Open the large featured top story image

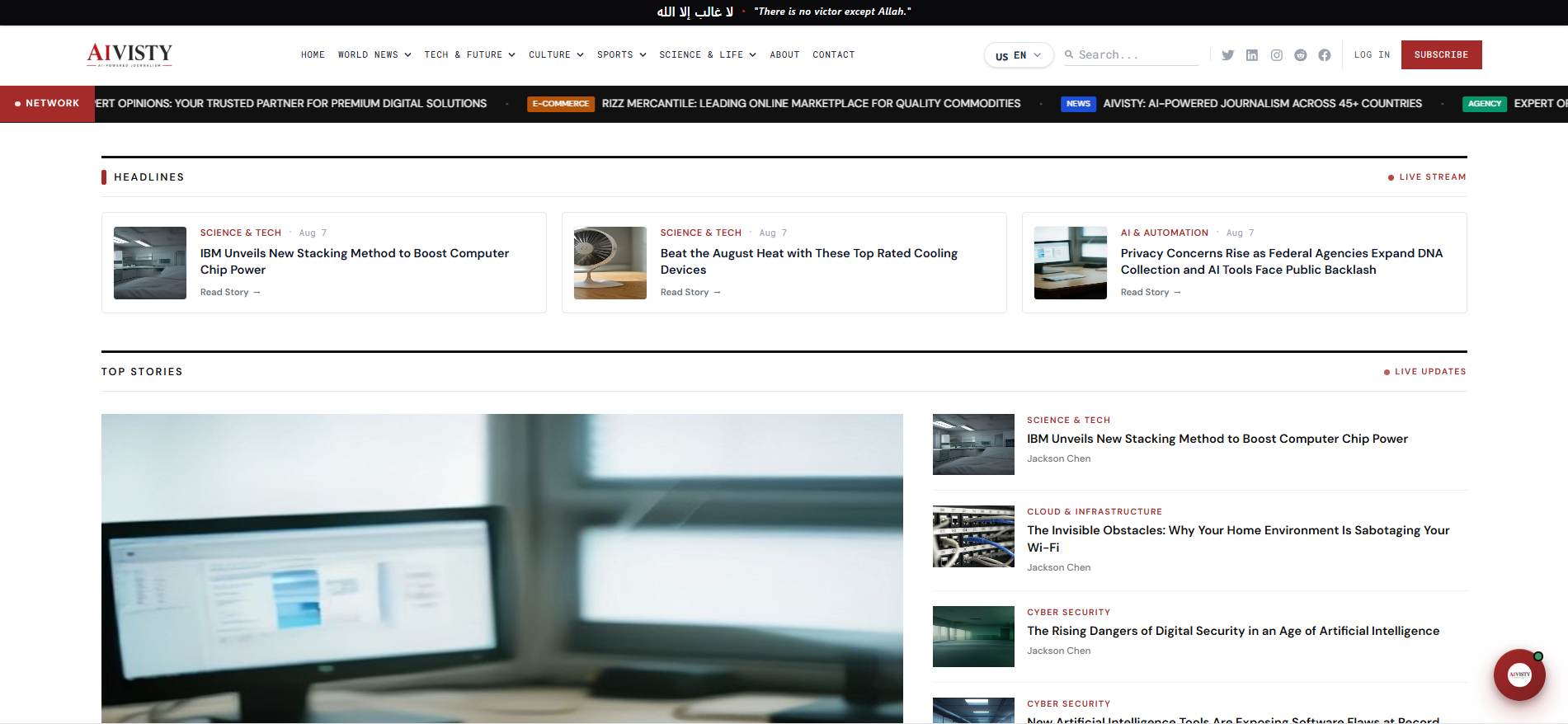(502, 569)
